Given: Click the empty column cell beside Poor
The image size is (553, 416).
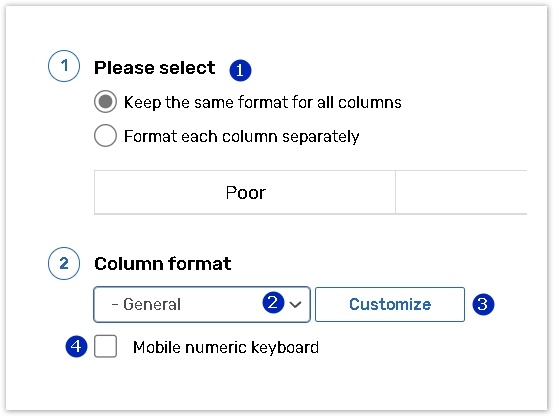Looking at the screenshot, I should click(x=461, y=192).
